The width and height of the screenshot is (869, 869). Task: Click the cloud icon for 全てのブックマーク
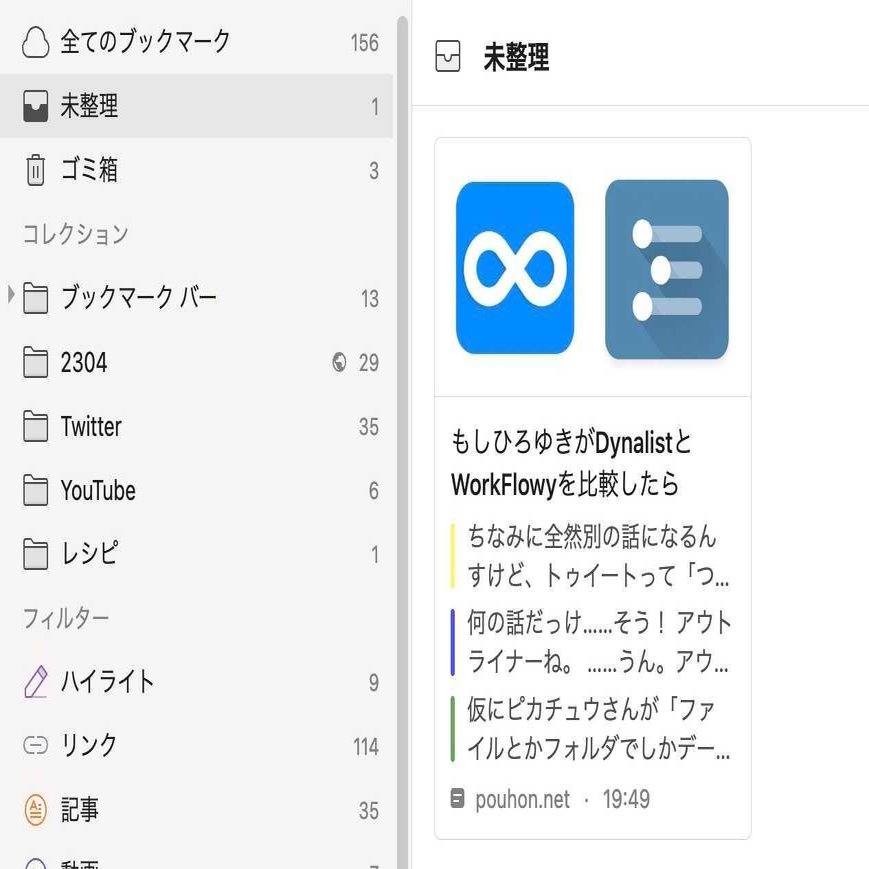coord(35,42)
